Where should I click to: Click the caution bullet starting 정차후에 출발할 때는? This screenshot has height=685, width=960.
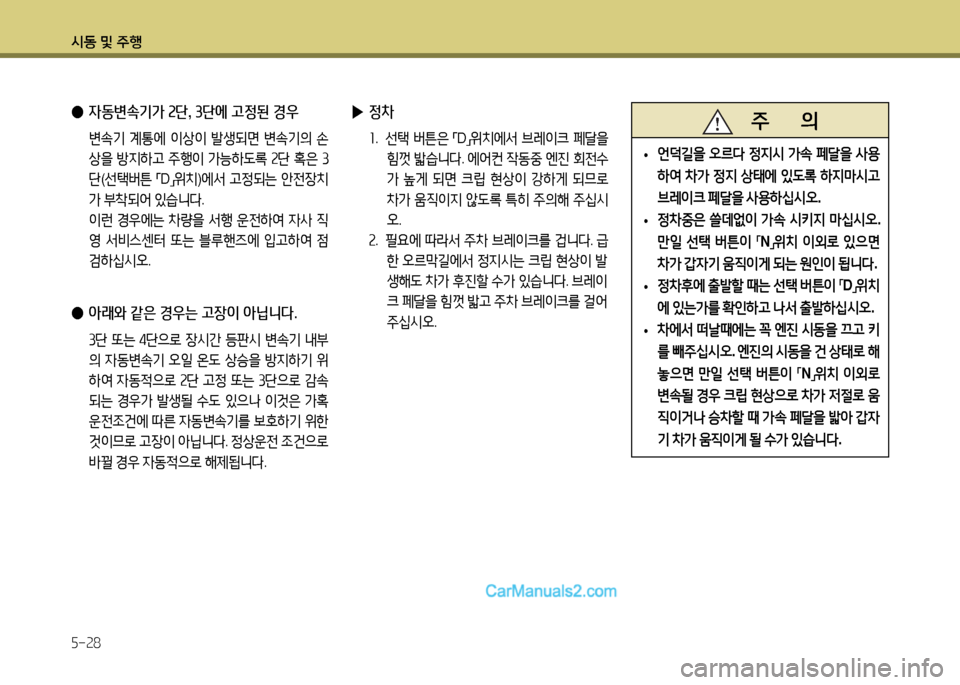[763, 296]
